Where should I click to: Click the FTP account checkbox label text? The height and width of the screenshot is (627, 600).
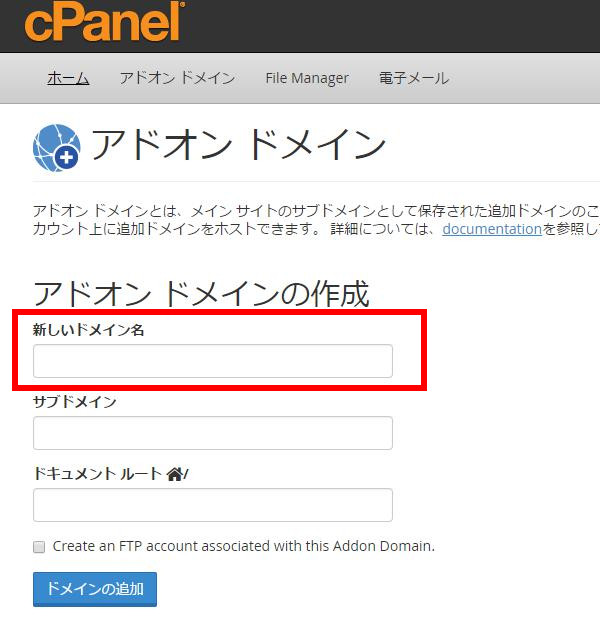click(243, 546)
